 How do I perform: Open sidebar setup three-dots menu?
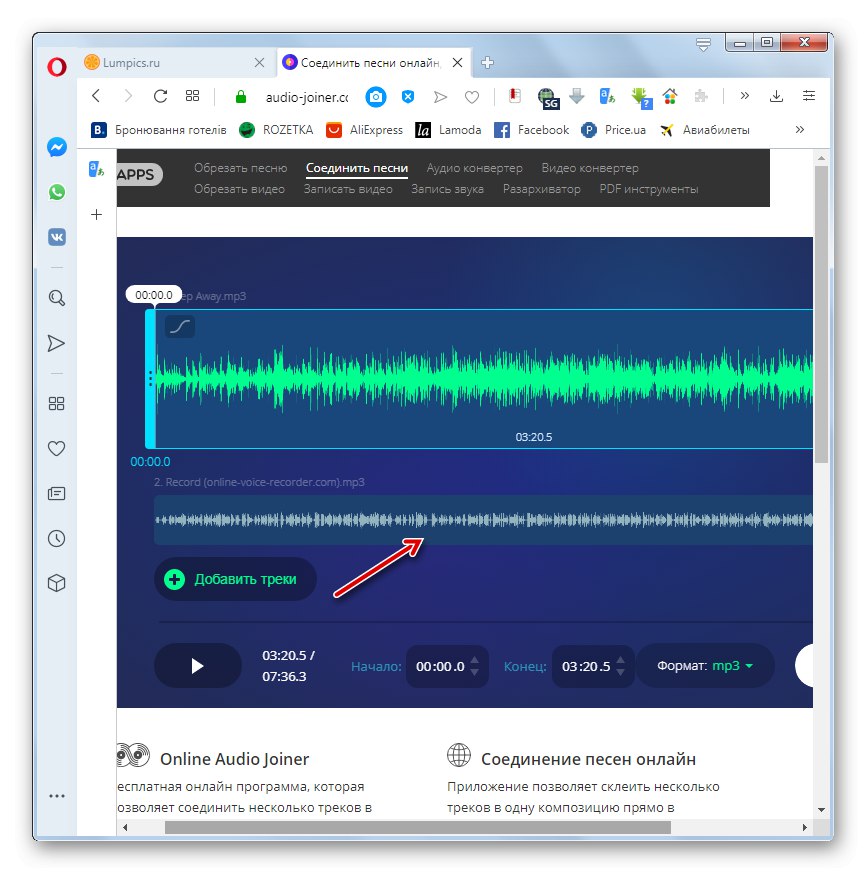pyautogui.click(x=56, y=796)
